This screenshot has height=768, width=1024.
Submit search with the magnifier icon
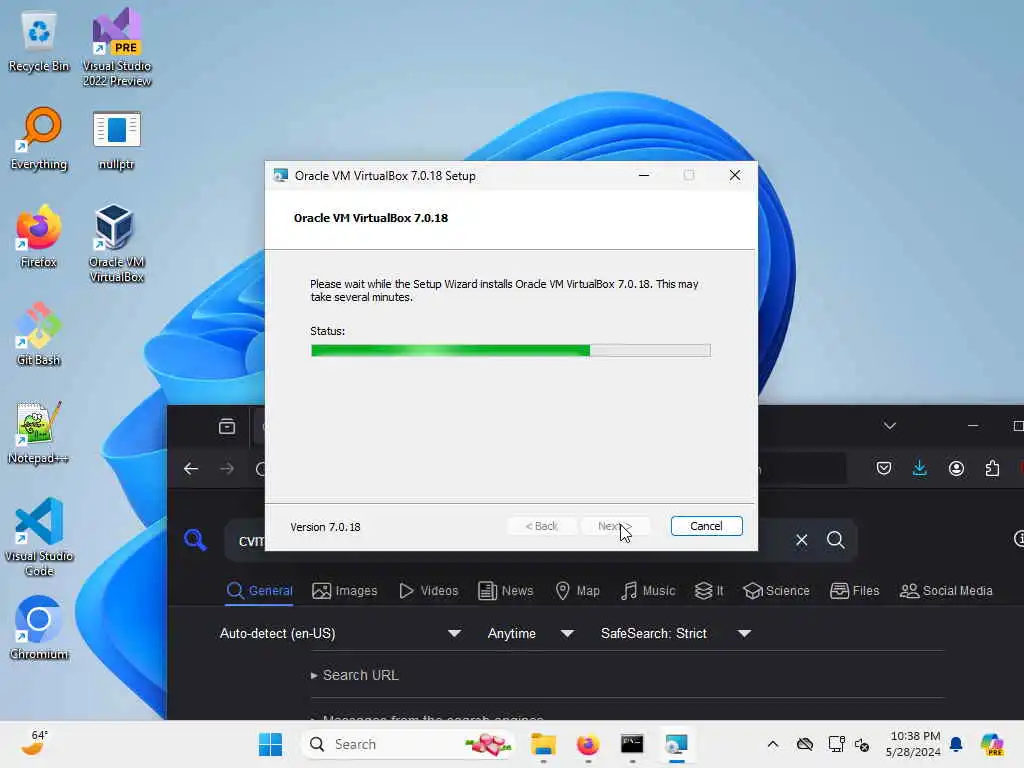pos(835,540)
